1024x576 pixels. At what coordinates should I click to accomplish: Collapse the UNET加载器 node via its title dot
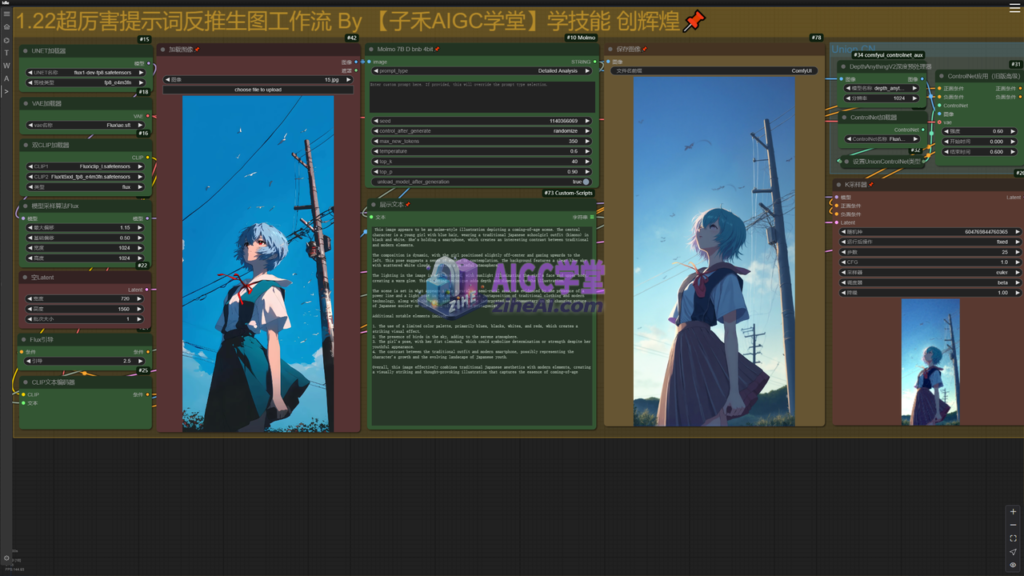pos(25,51)
